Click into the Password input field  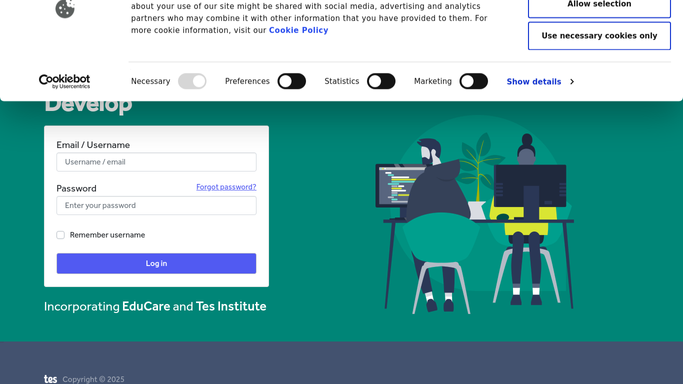(x=156, y=205)
